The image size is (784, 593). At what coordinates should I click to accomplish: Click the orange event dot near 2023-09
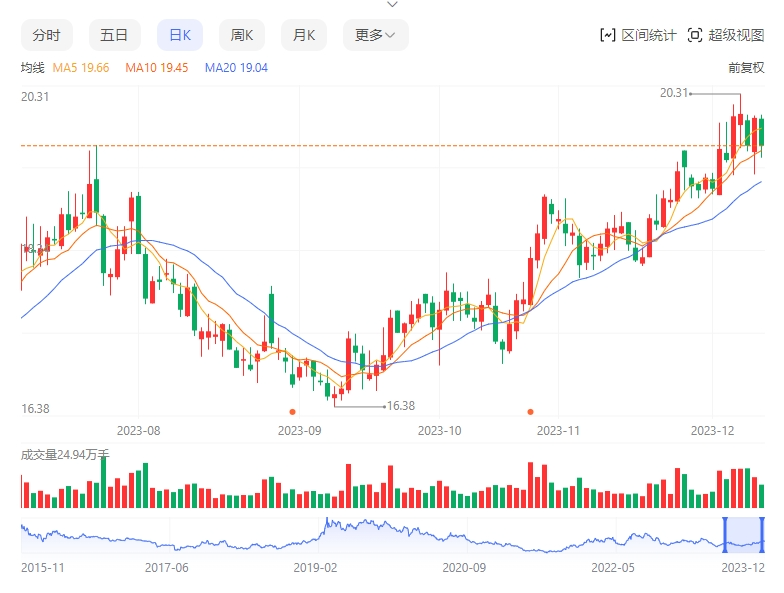tap(292, 411)
